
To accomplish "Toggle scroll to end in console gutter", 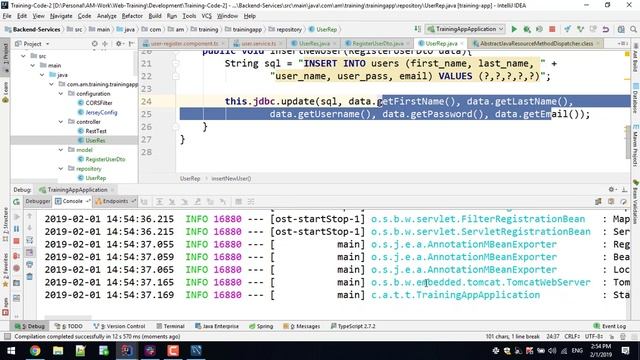I will [x=30, y=253].
